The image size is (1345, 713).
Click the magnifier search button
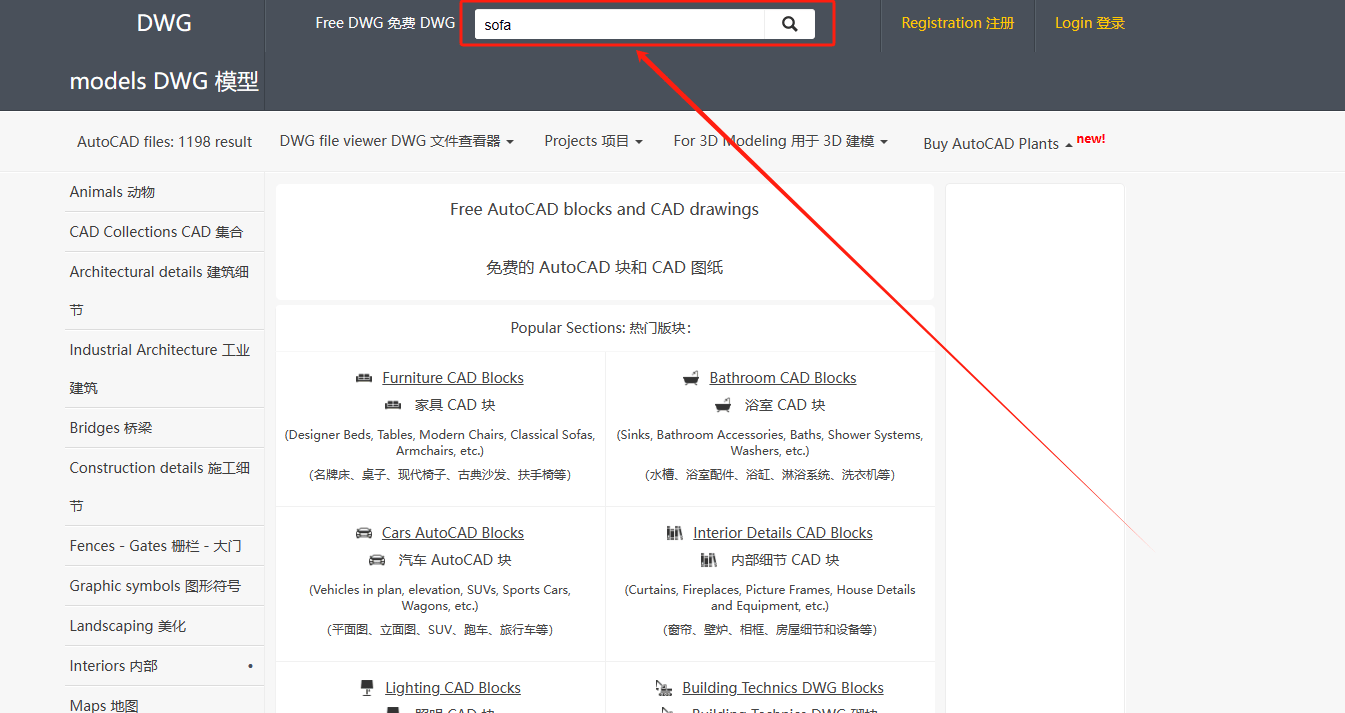(x=789, y=25)
